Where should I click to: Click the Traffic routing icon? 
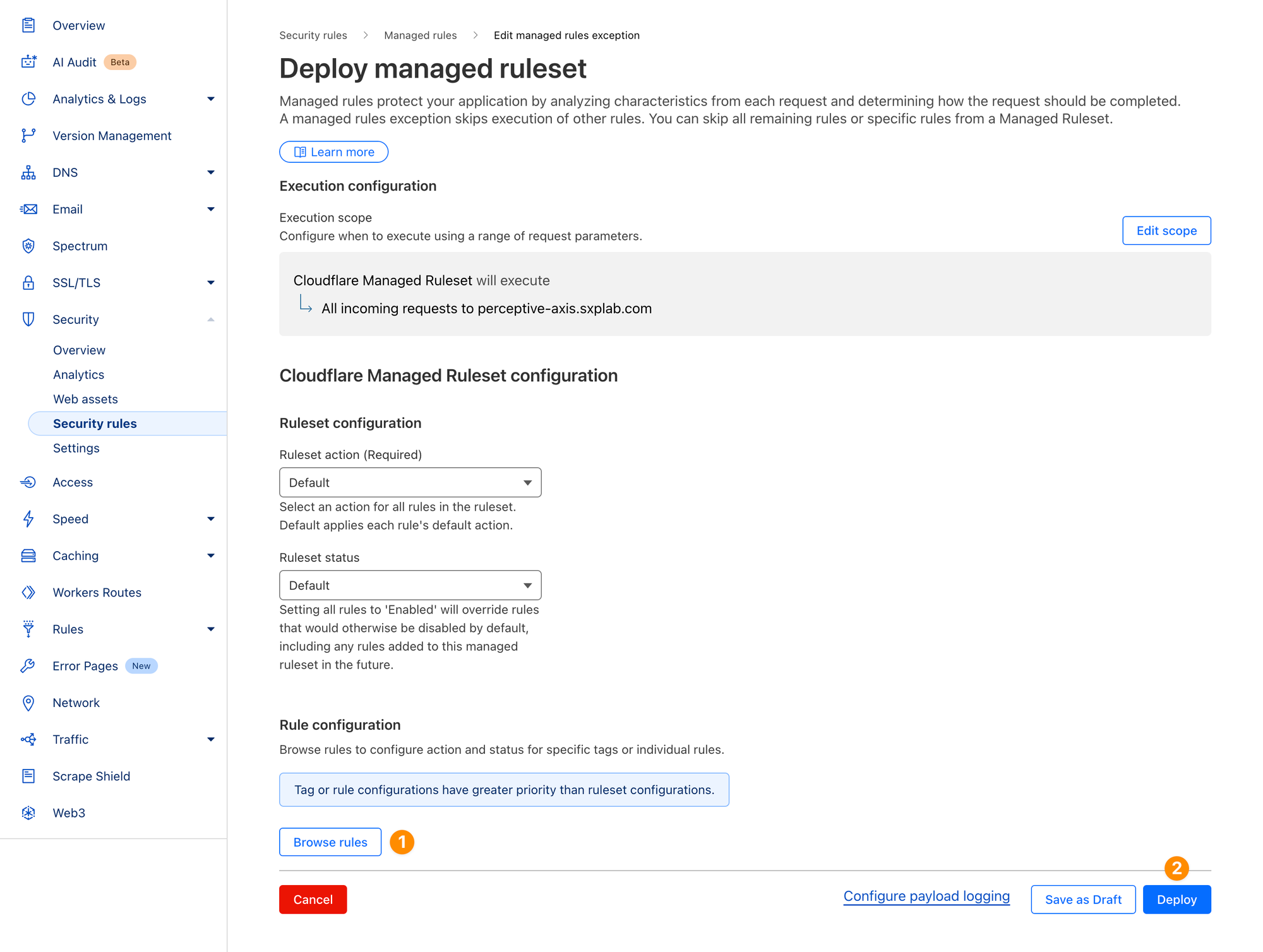tap(28, 739)
